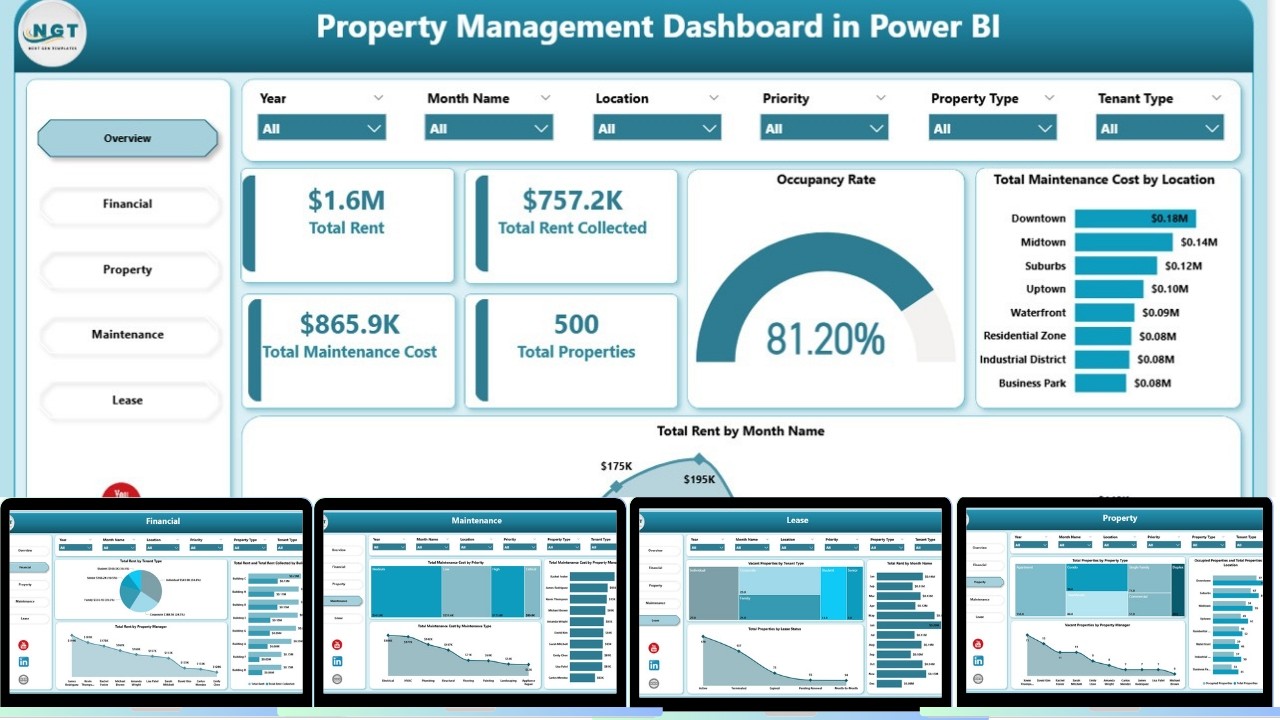The image size is (1280, 720).
Task: Collapse the Priority header chevron
Action: point(880,98)
